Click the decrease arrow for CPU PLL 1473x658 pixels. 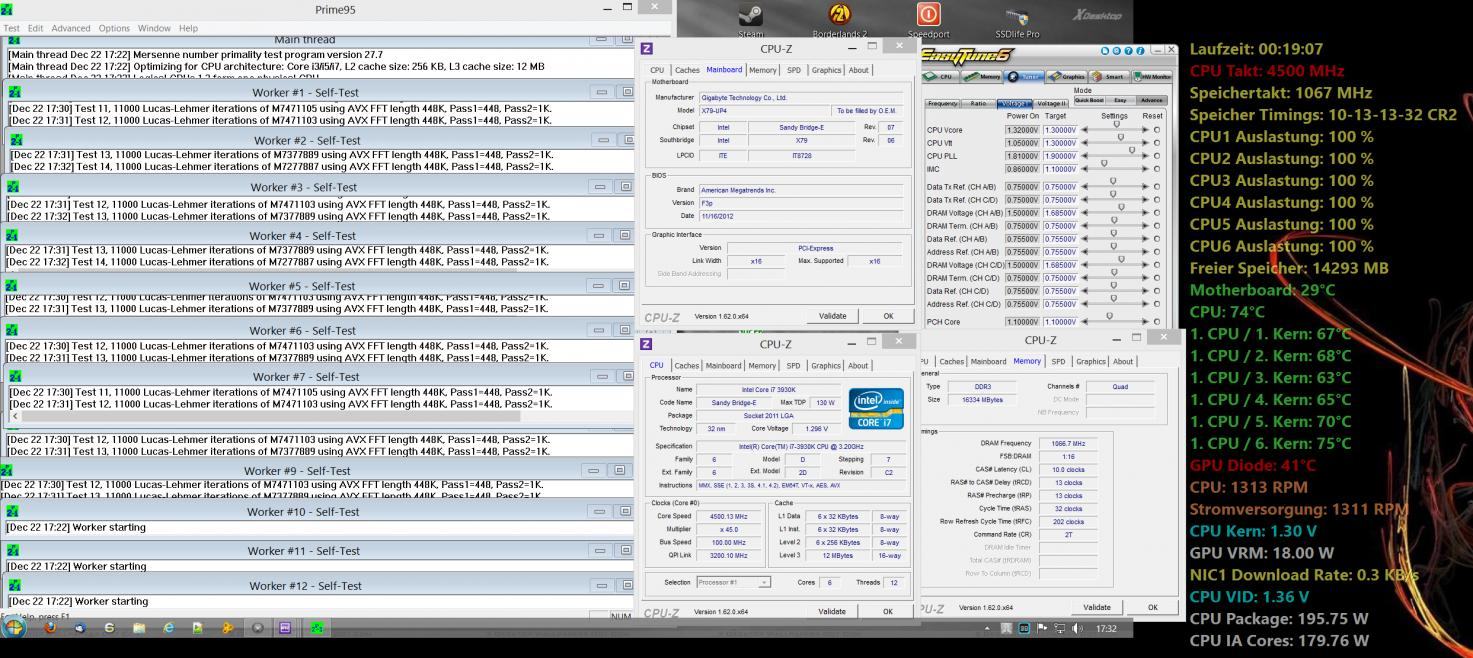(x=1085, y=156)
